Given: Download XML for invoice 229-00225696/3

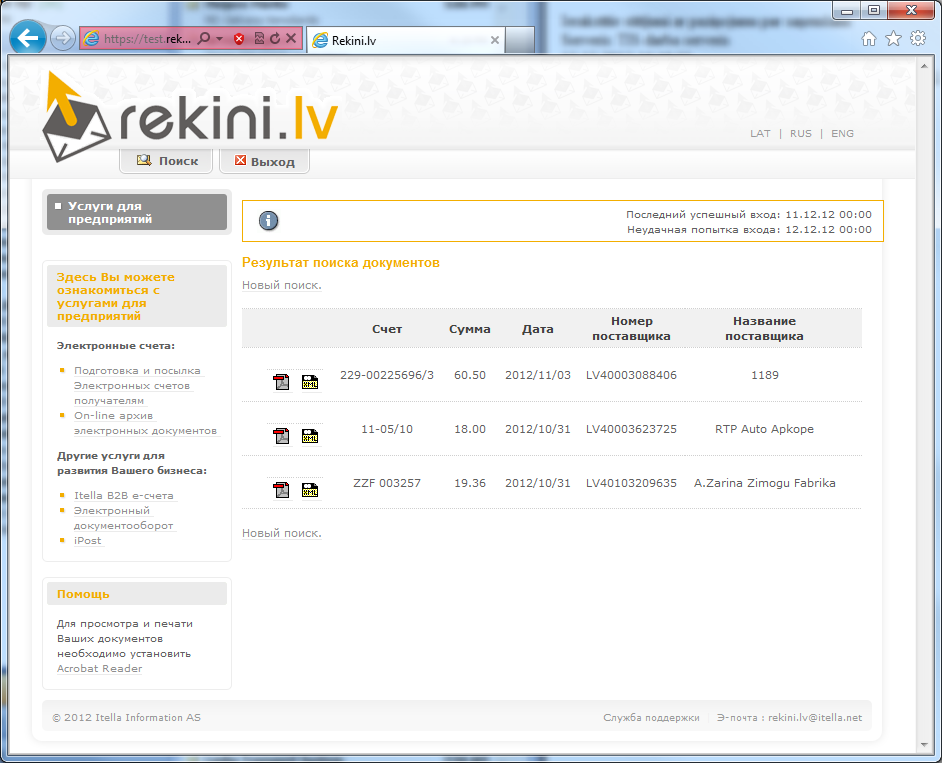Looking at the screenshot, I should 310,382.
